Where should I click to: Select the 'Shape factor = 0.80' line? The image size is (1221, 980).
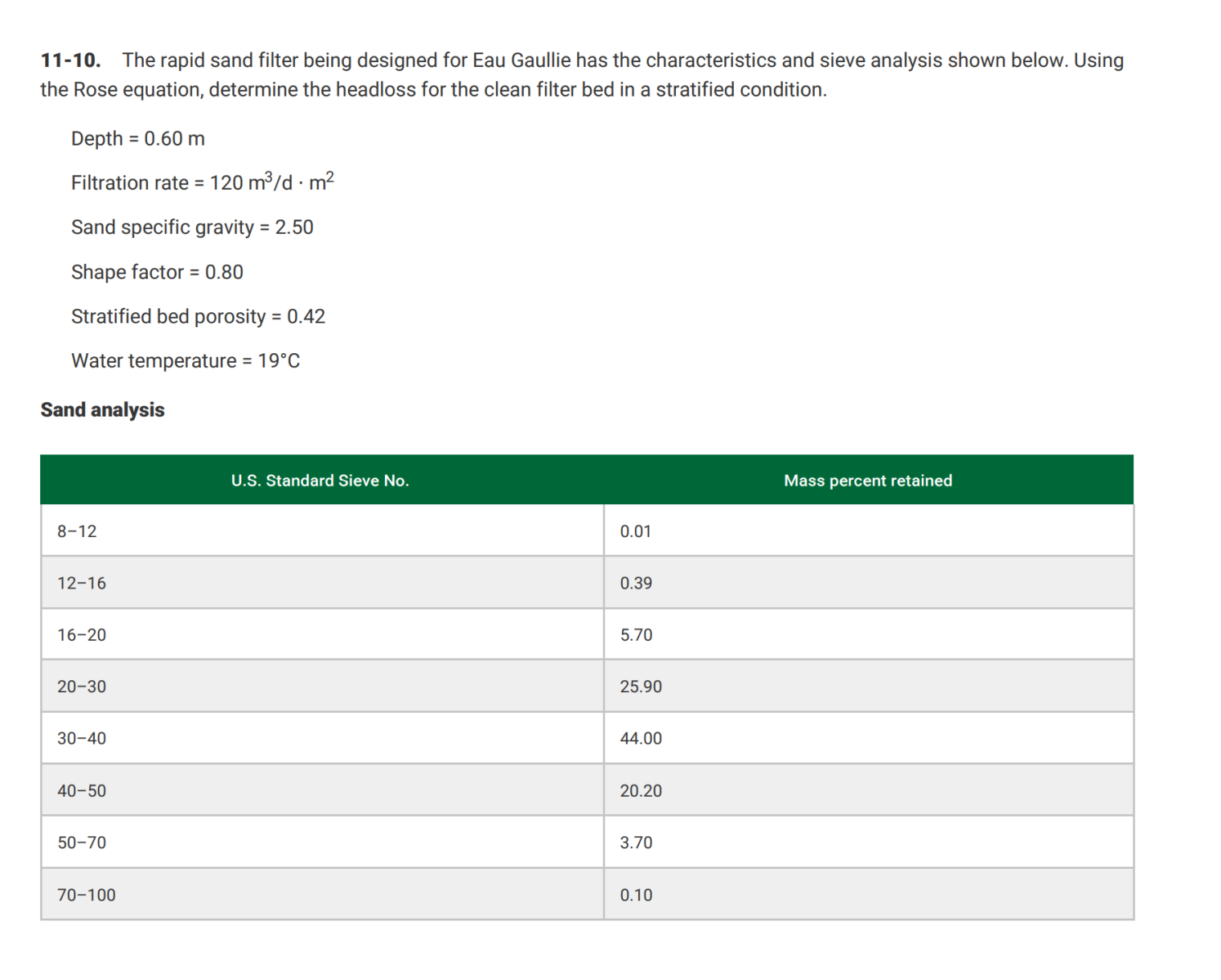tap(157, 272)
